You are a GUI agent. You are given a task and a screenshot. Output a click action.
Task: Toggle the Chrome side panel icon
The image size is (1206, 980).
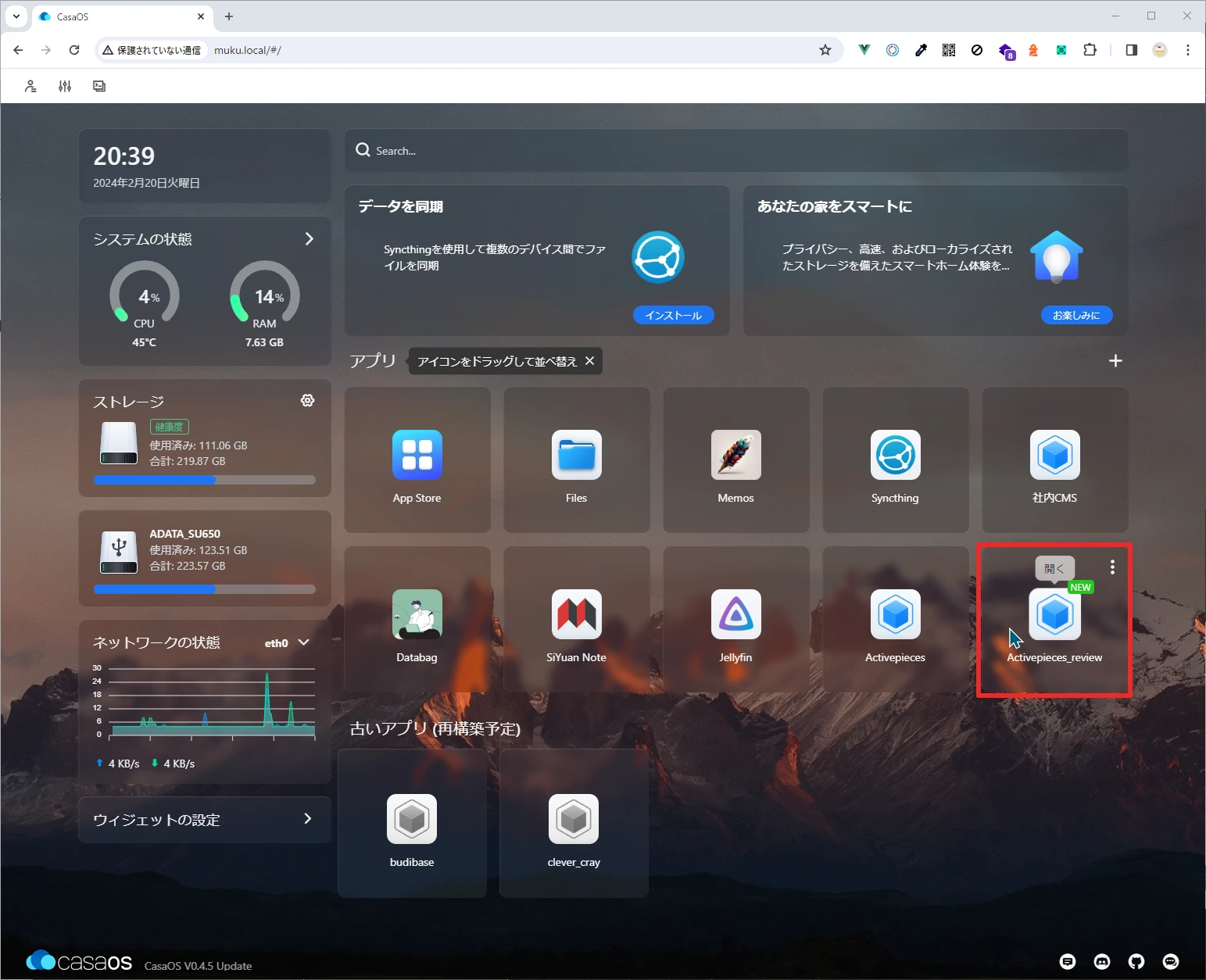1131,50
